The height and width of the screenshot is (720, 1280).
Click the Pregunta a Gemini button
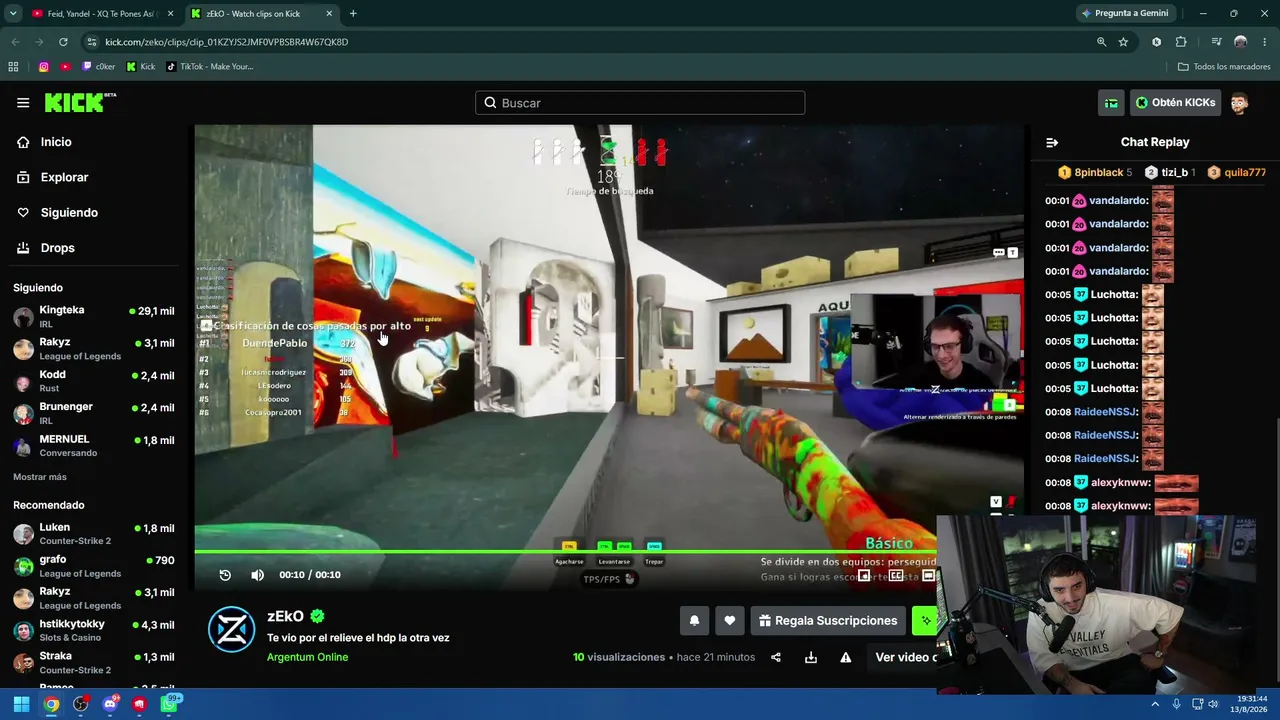click(x=1124, y=14)
